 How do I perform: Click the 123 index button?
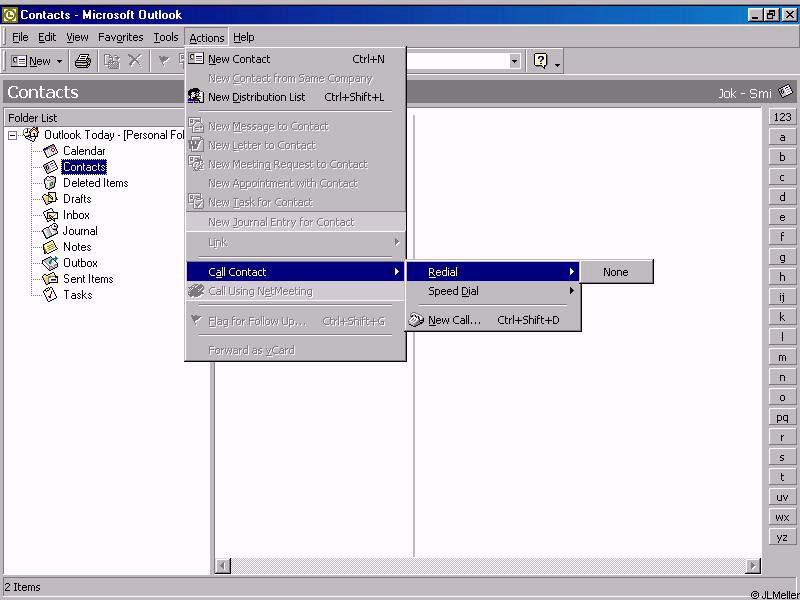[x=782, y=117]
